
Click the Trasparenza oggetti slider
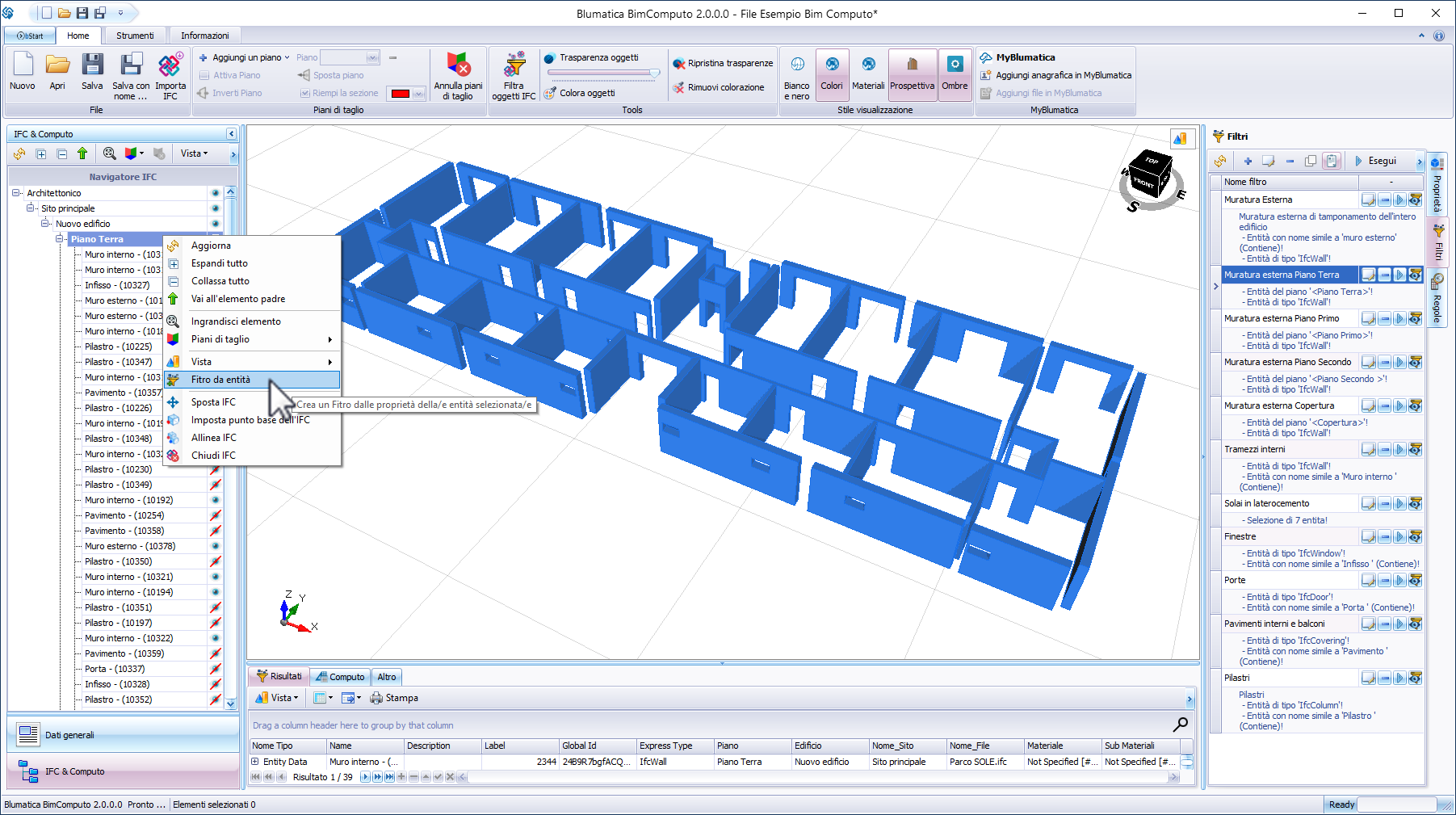point(603,73)
